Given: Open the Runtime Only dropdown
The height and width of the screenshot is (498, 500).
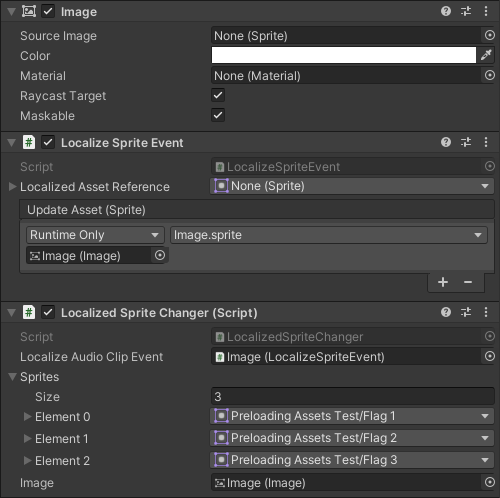Looking at the screenshot, I should click(95, 235).
